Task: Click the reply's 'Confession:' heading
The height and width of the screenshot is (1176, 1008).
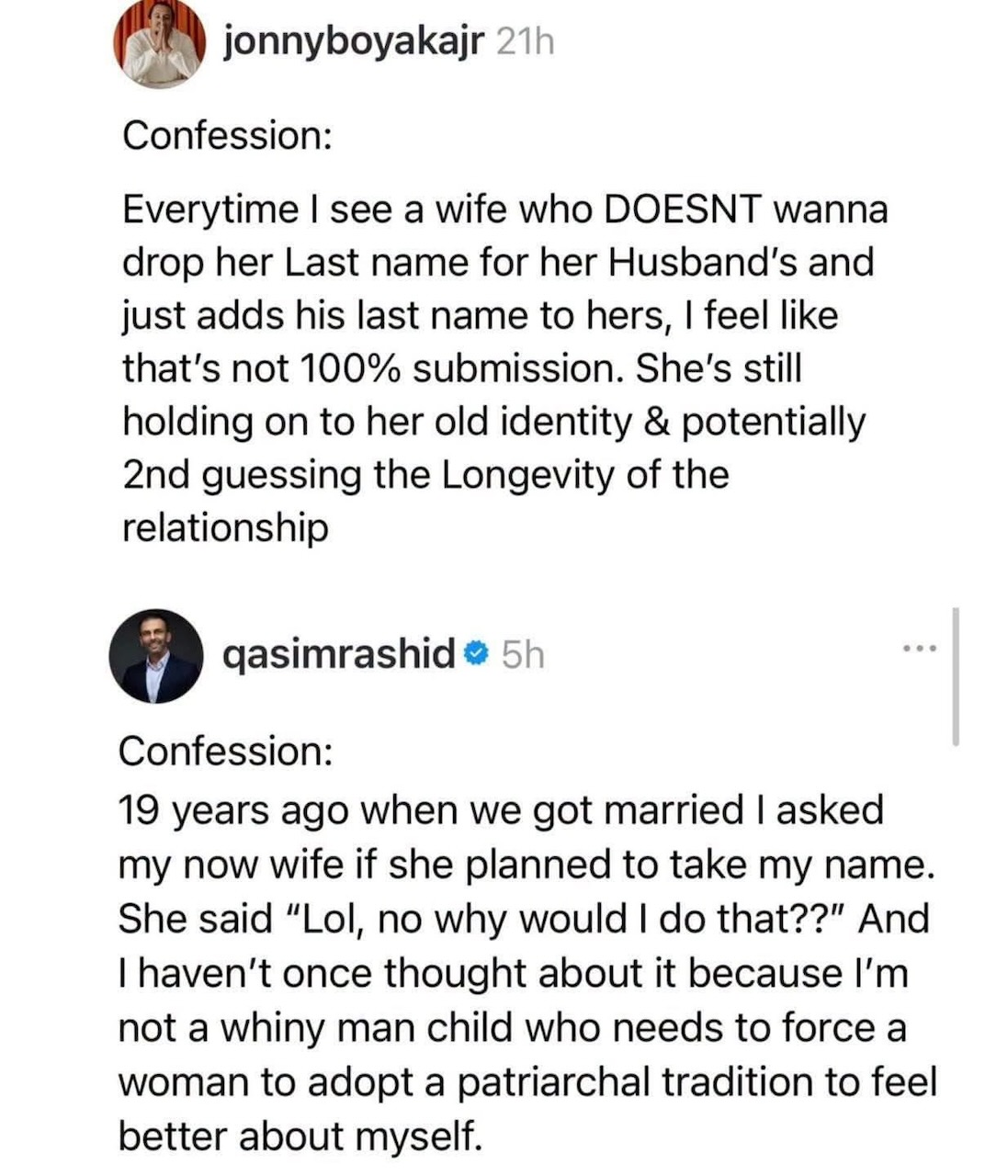Action: 225,752
